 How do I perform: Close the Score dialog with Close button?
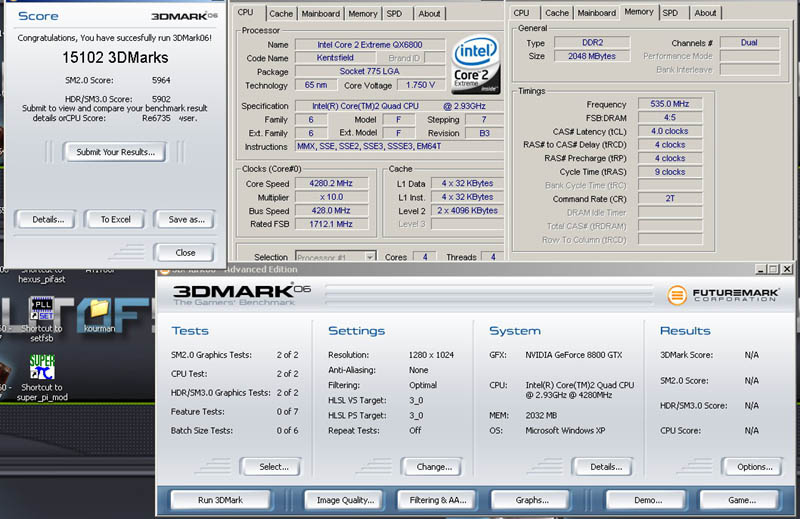[185, 253]
